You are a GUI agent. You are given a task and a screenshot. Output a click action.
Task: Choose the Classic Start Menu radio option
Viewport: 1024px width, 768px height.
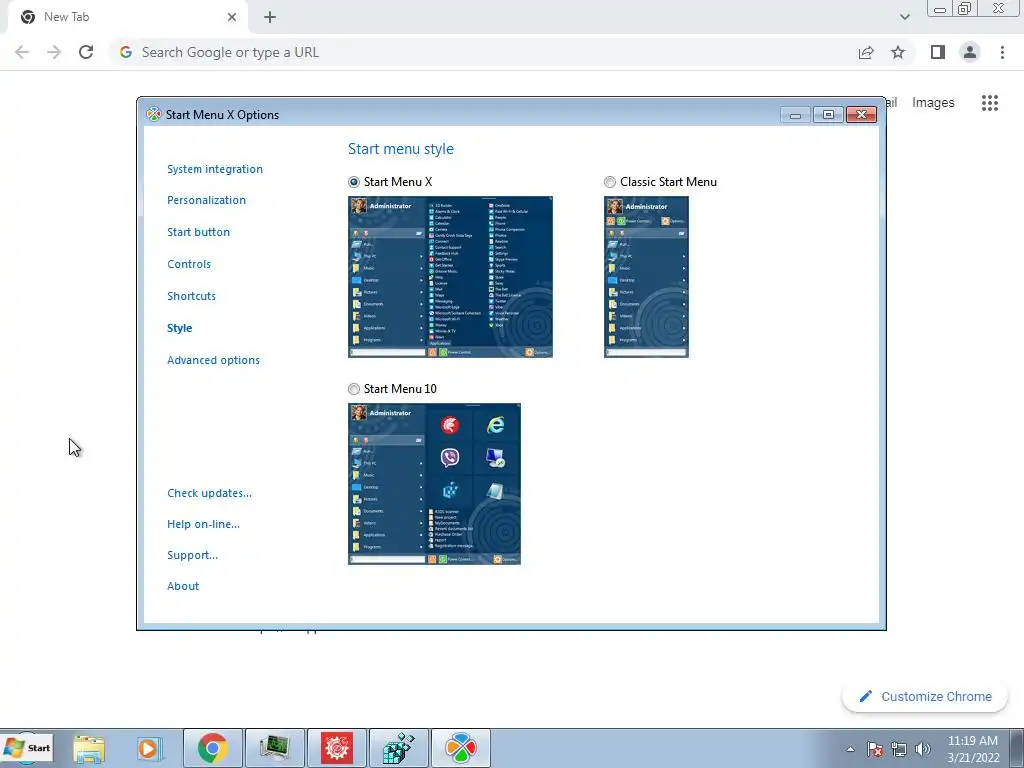pyautogui.click(x=610, y=182)
